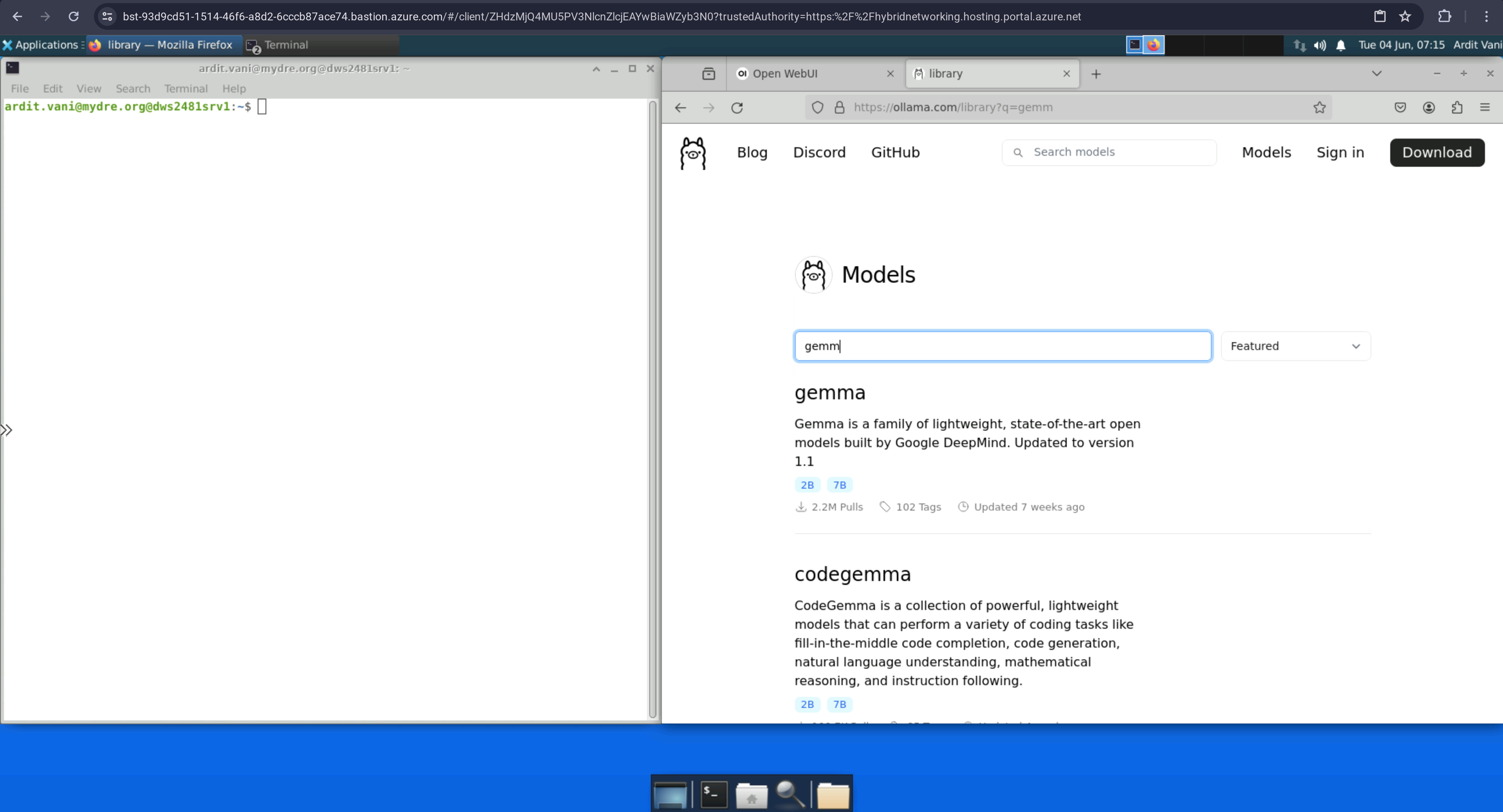Viewport: 1503px width, 812px height.
Task: Open Chrome three-dot menu
Action: (x=1486, y=16)
